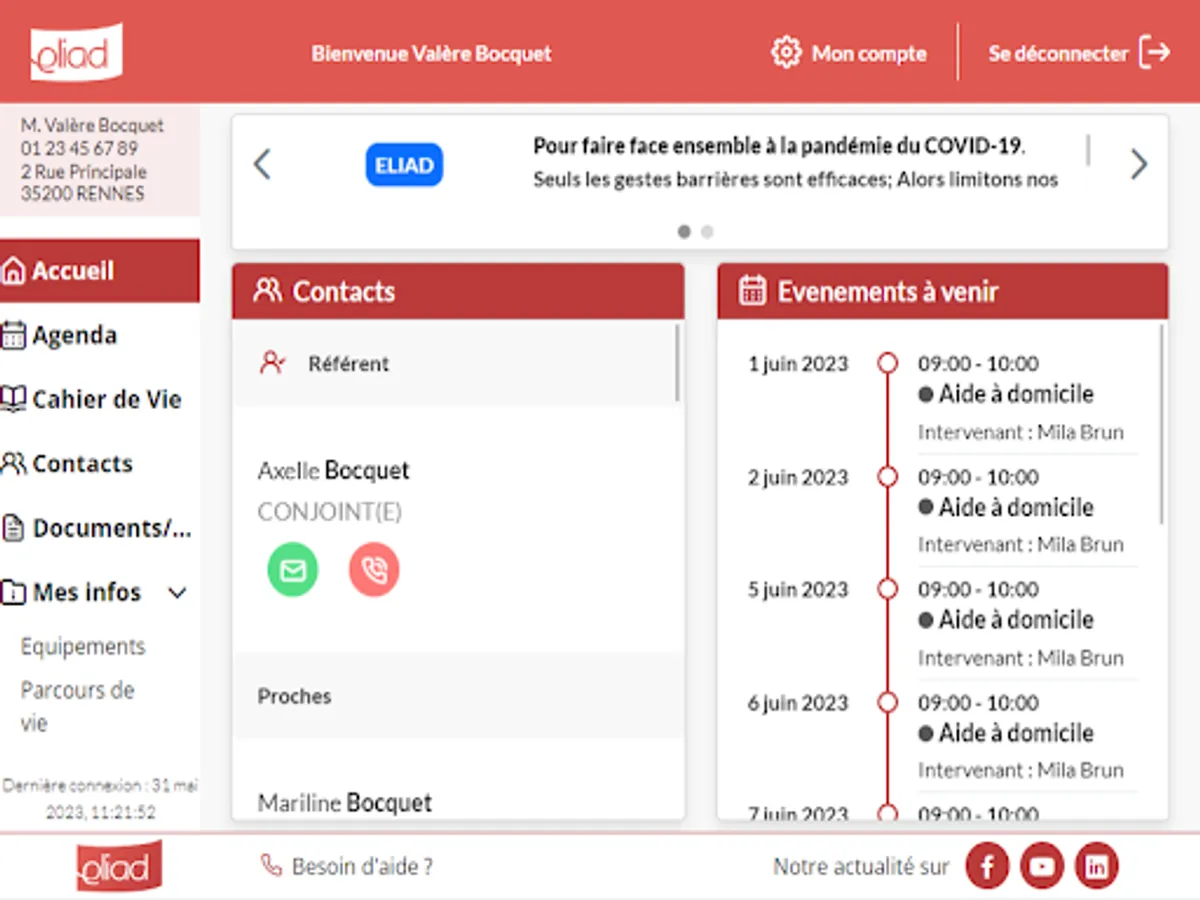Click the calendar icon in Evenements à venir header
This screenshot has height=900, width=1200.
[x=752, y=291]
